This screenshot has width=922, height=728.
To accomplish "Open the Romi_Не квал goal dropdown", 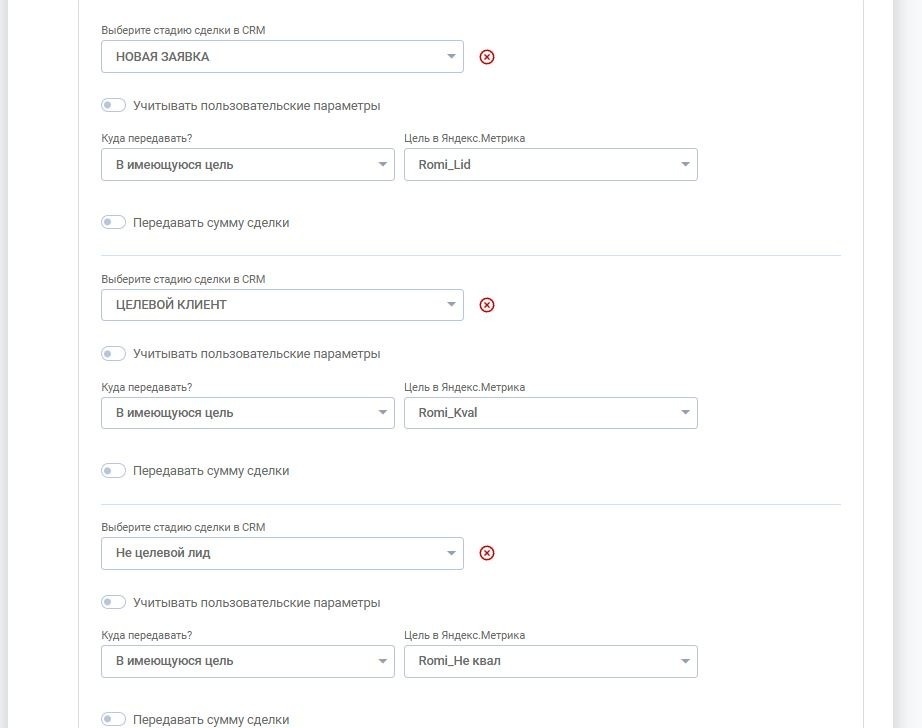I will coord(550,661).
